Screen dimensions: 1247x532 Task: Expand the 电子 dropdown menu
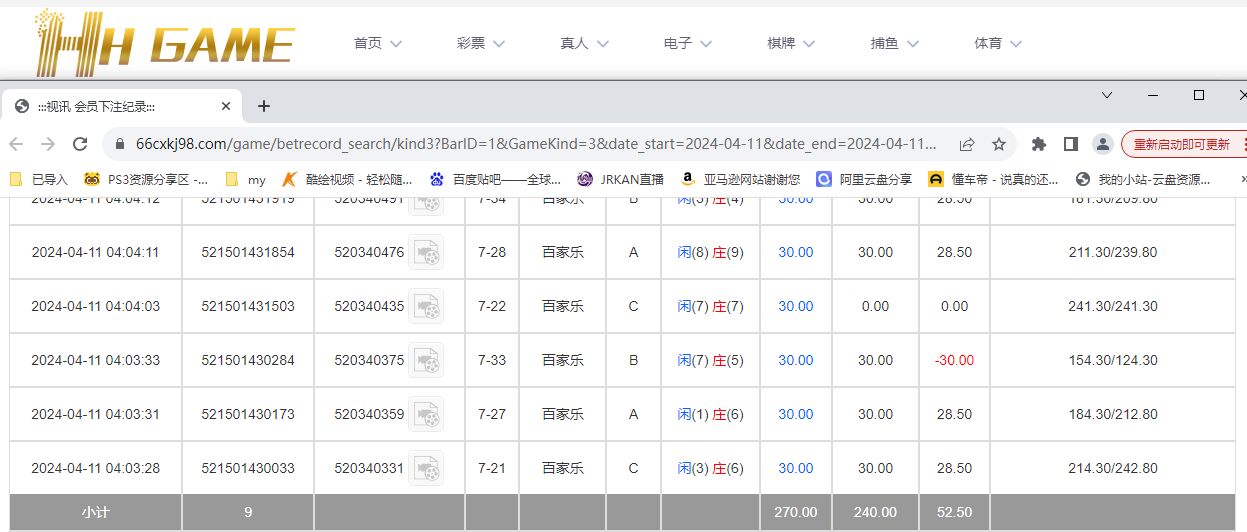(688, 44)
